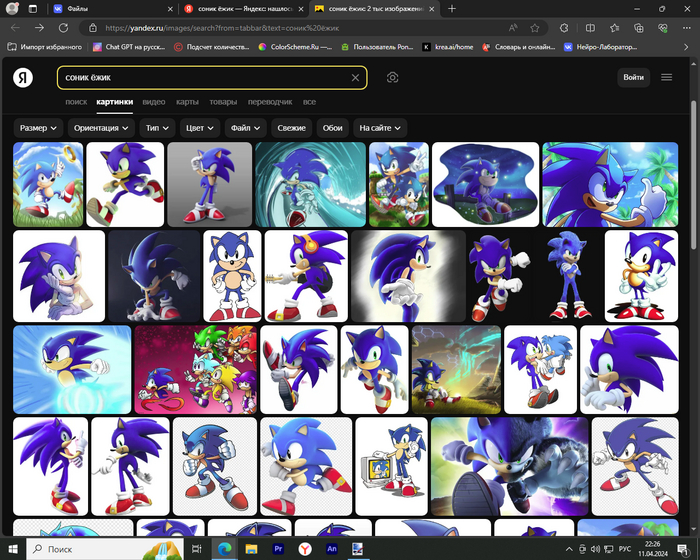Click the page's vertical scrollbar
Image resolution: width=700 pixels, height=560 pixels.
pos(694,200)
